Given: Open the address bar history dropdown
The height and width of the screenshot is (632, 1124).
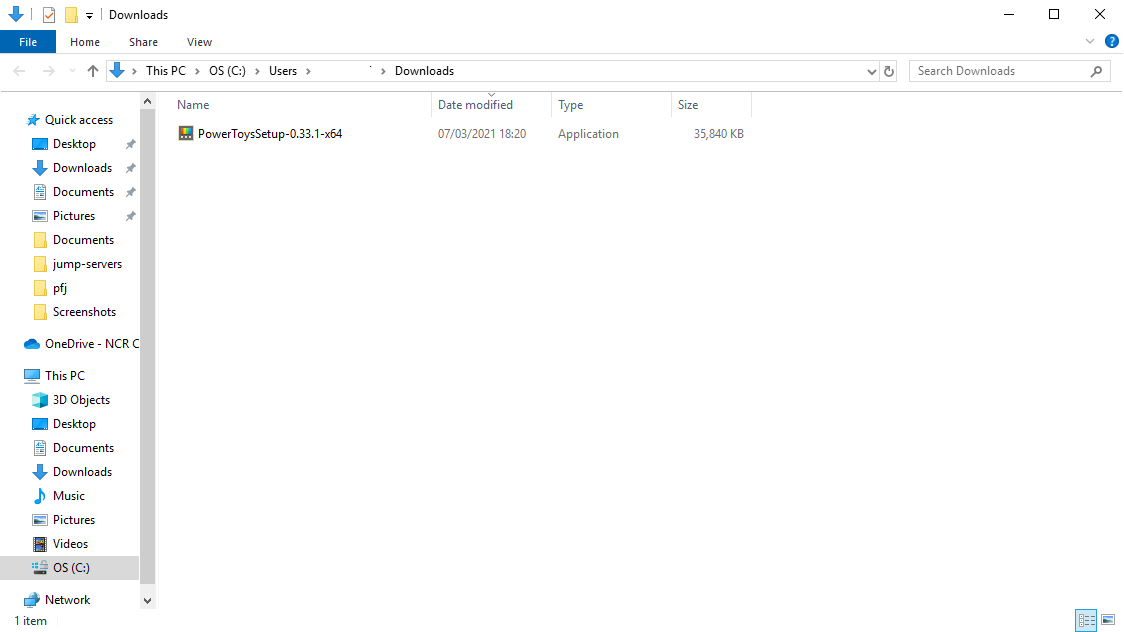Looking at the screenshot, I should pos(872,71).
